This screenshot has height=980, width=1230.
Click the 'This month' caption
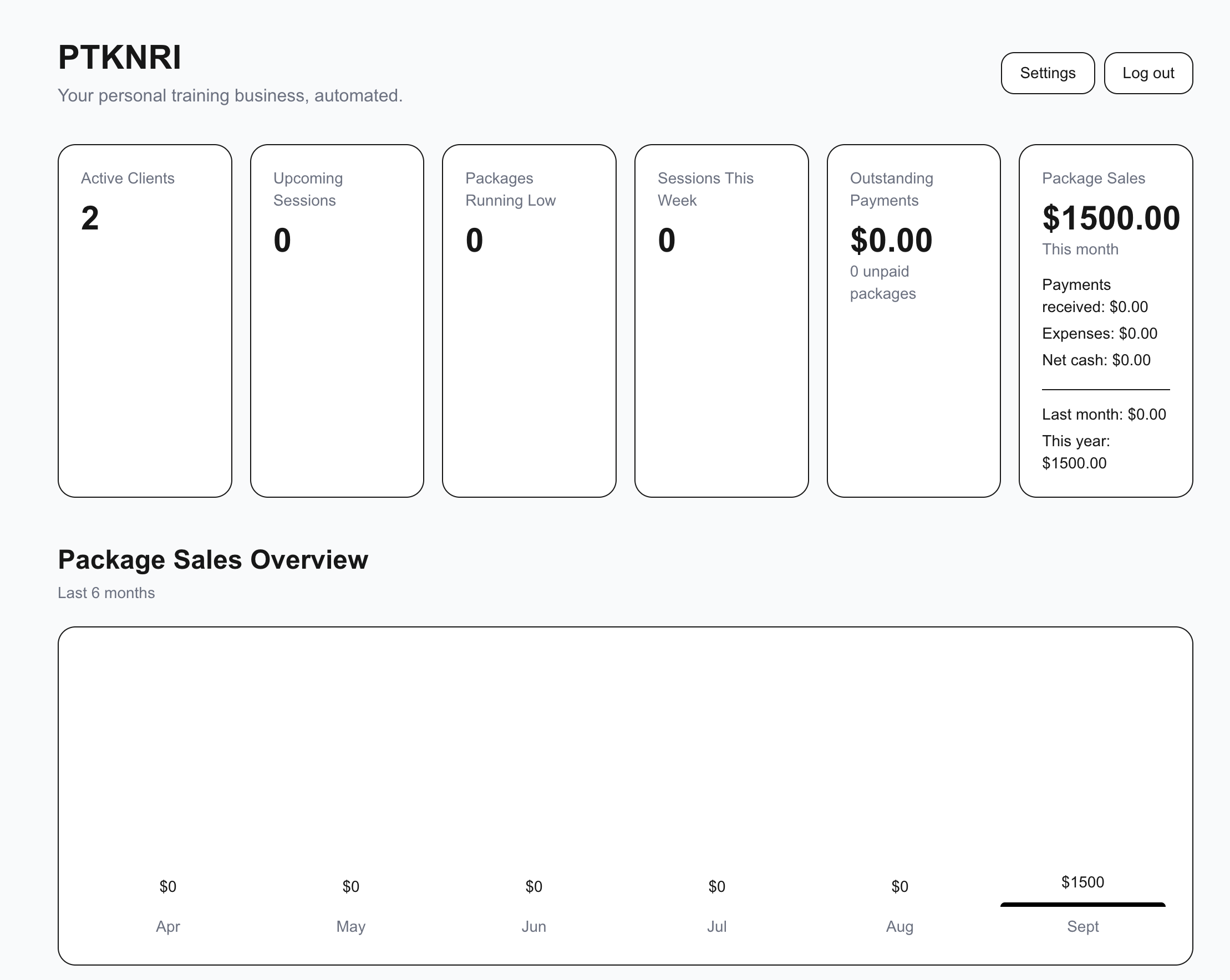click(1080, 249)
